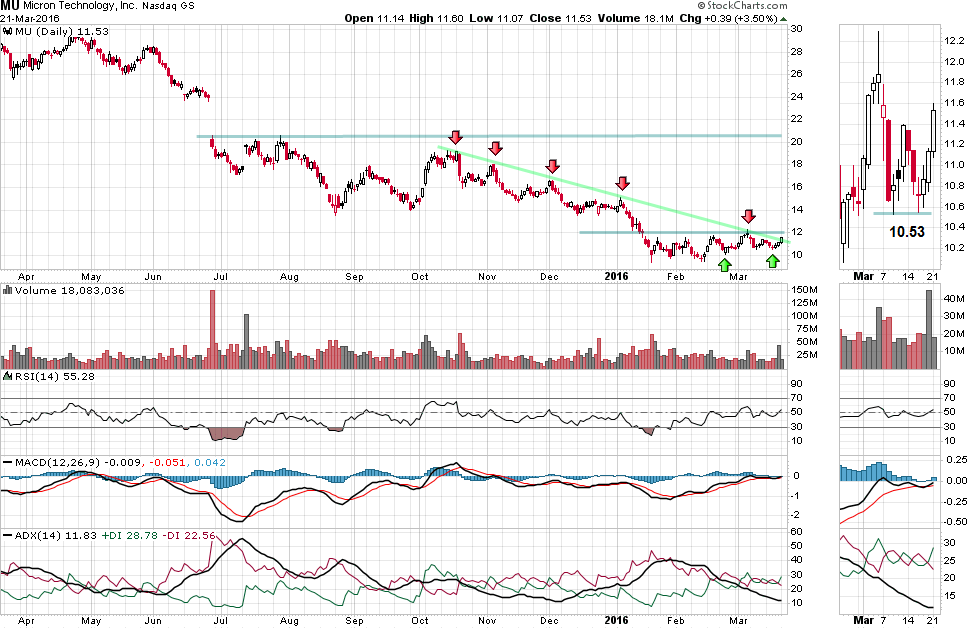967x628 pixels.
Task: Click the bar icon beside the Volume legend
Action: click(7, 290)
